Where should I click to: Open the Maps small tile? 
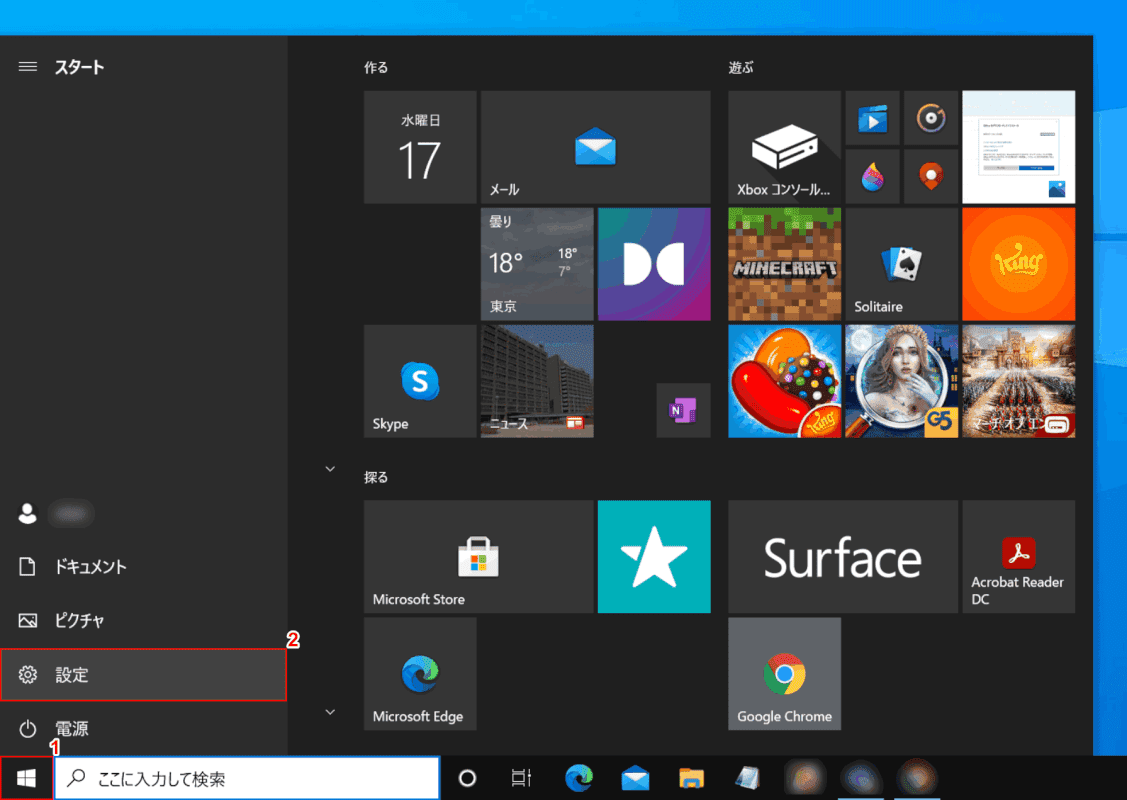[931, 176]
